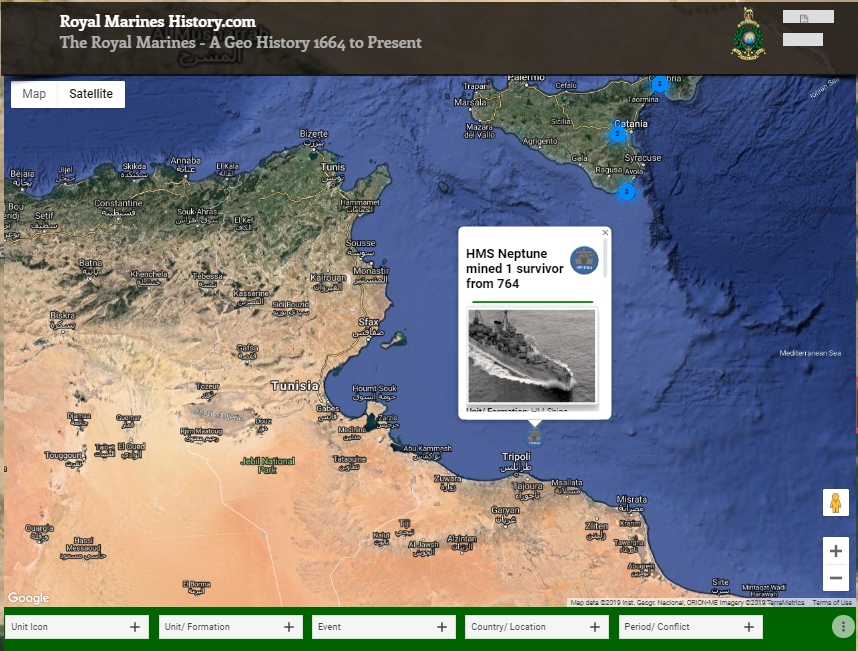The width and height of the screenshot is (858, 651).
Task: Click the Syracuse city label
Action: (x=643, y=158)
